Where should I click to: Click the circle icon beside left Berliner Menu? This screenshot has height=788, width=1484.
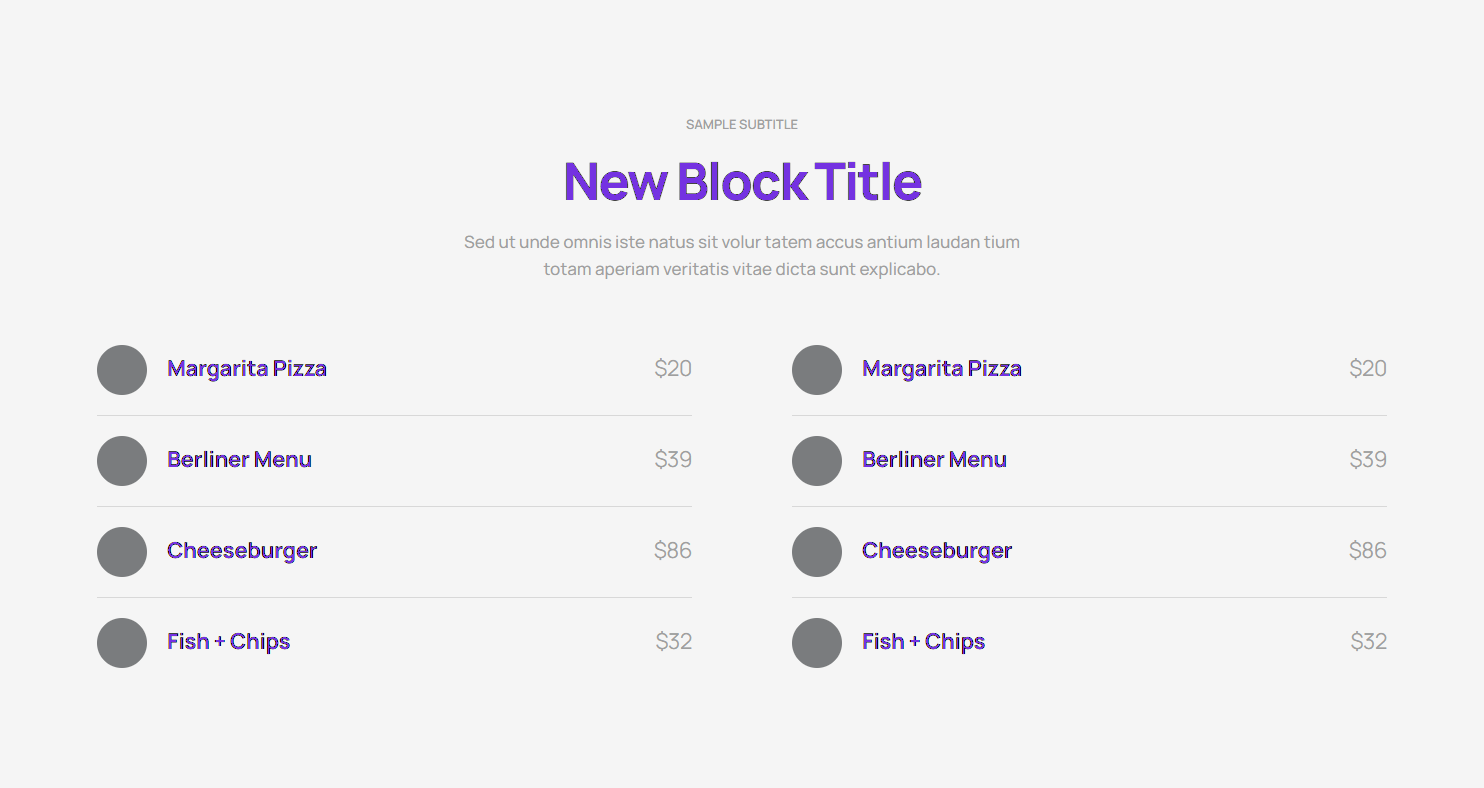(121, 461)
